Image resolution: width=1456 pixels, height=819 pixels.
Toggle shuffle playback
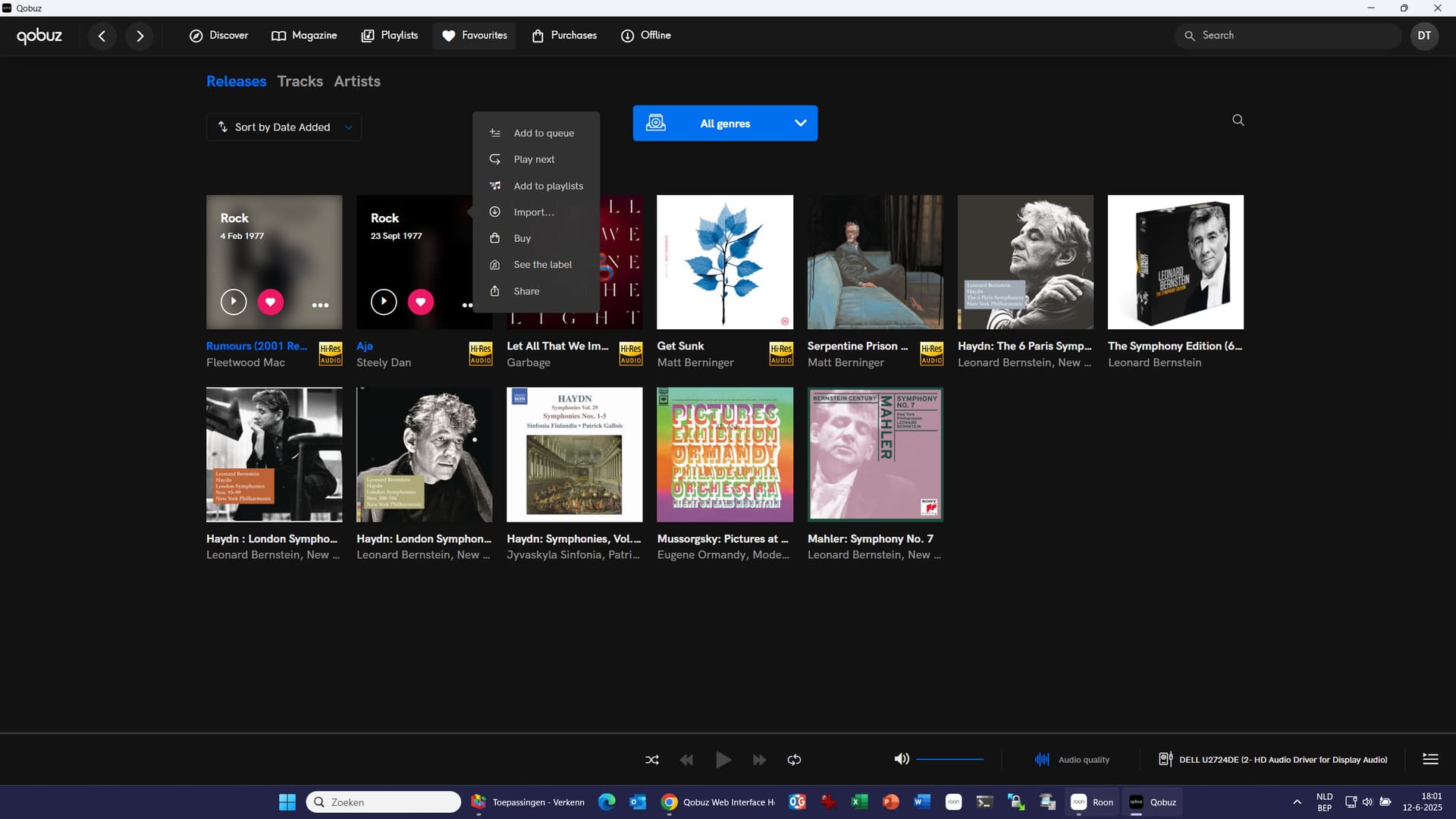click(x=651, y=760)
